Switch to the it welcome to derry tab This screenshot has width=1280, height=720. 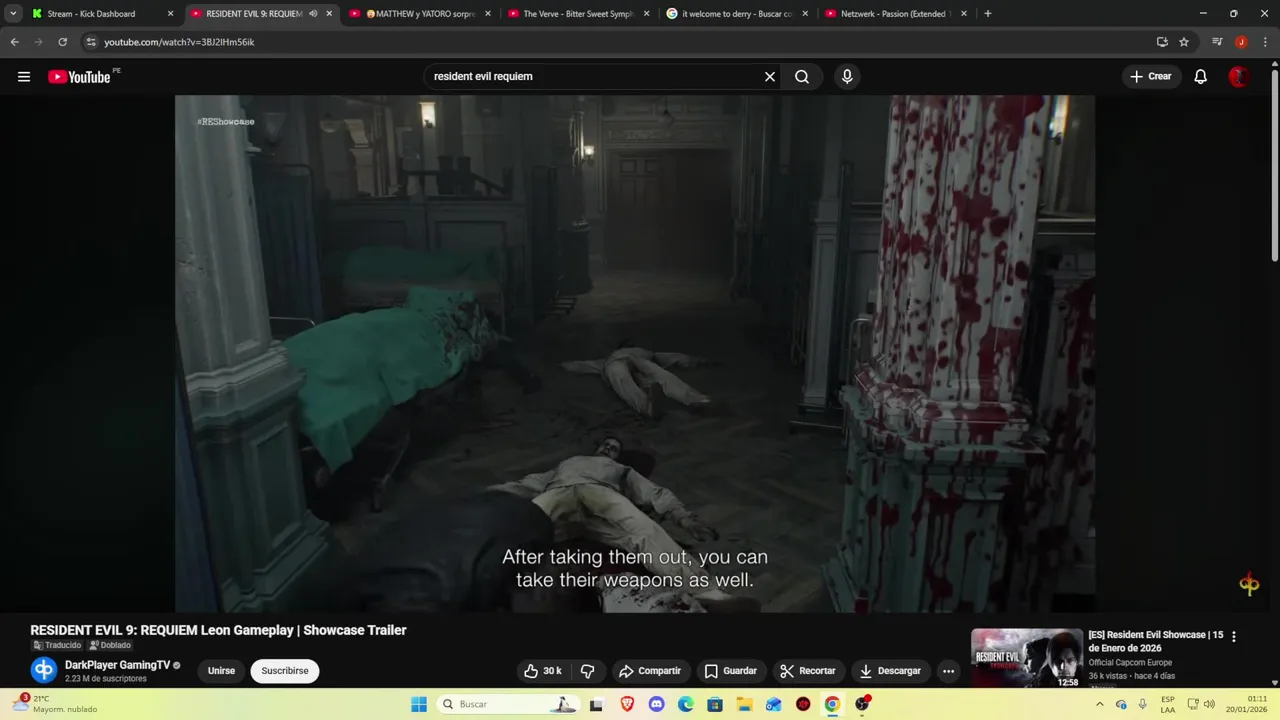pyautogui.click(x=737, y=14)
